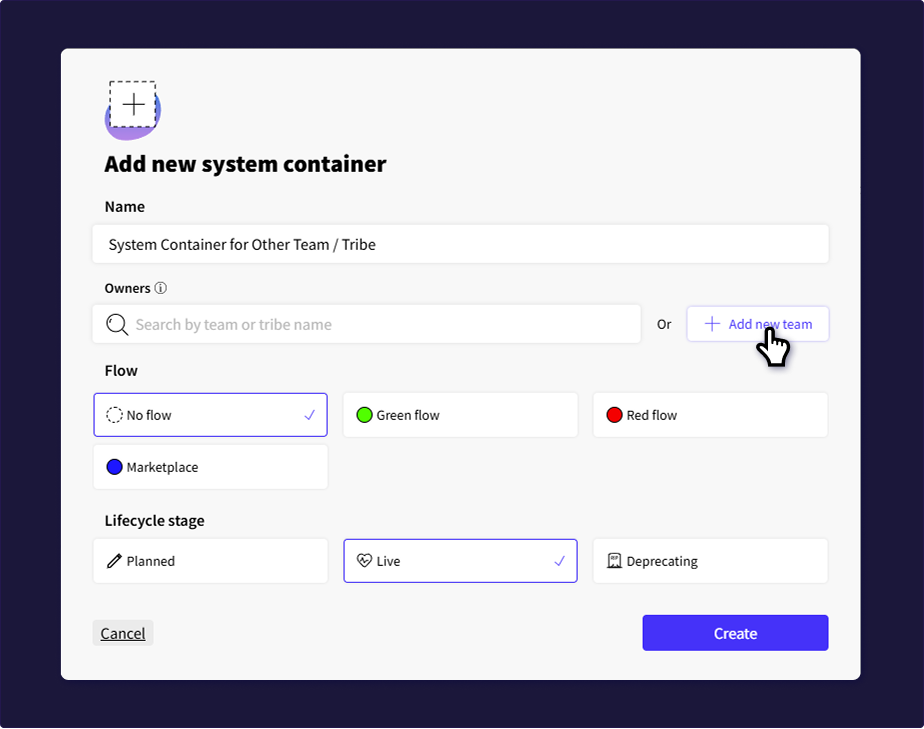The width and height of the screenshot is (924, 729).
Task: Click the Search by team or tribe field
Action: tap(380, 324)
